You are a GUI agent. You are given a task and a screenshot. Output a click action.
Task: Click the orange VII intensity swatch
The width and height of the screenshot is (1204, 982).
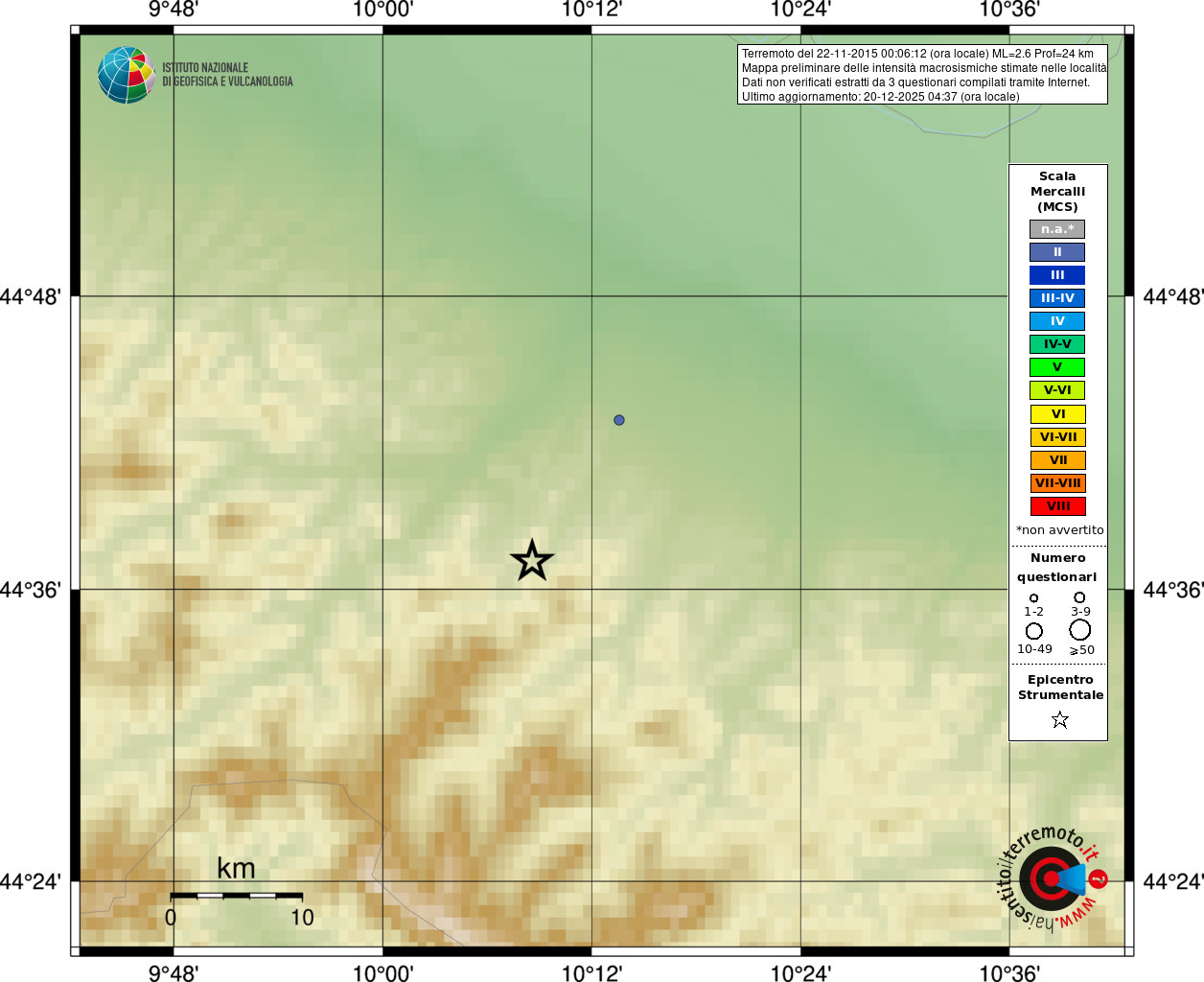click(x=1057, y=460)
